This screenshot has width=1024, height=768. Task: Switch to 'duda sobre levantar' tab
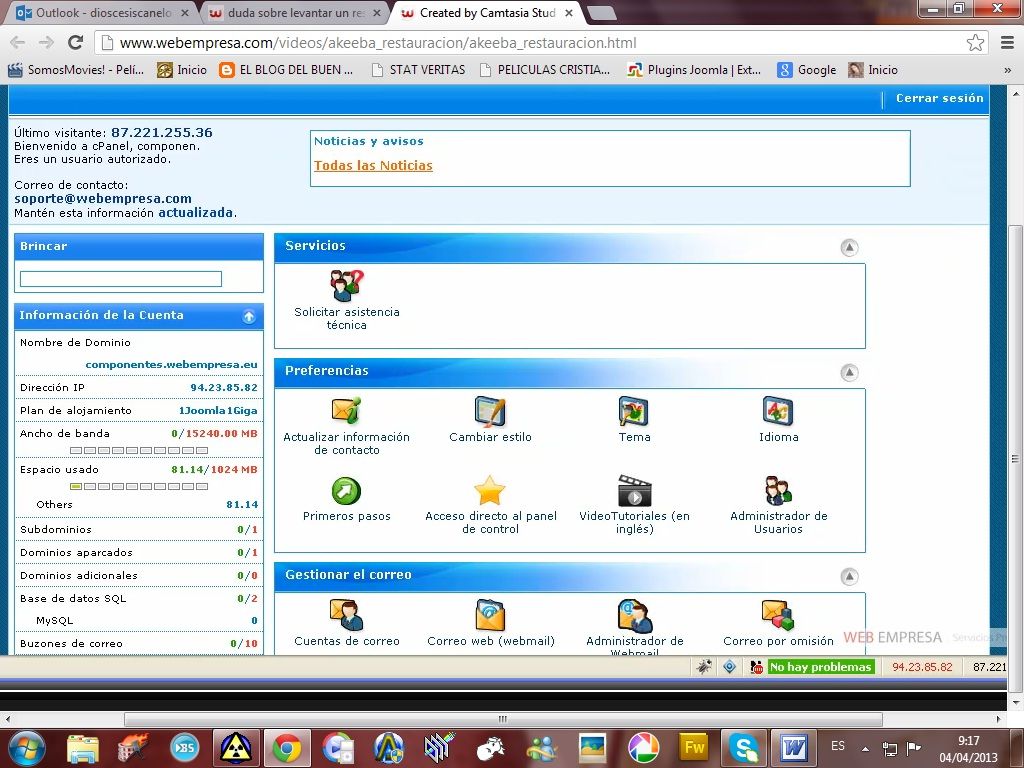294,12
